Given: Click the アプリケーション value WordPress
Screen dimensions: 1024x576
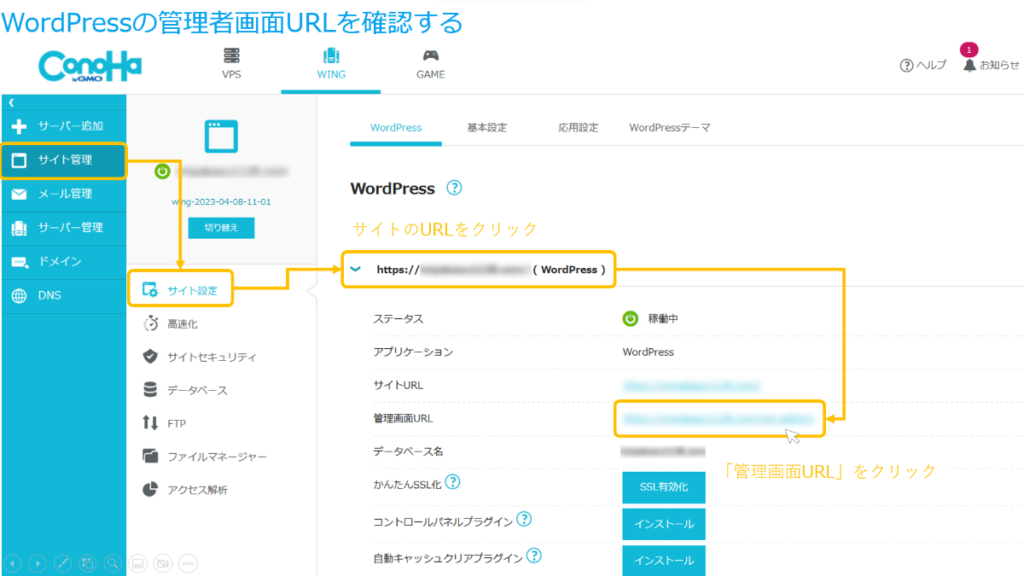Looking at the screenshot, I should click(x=648, y=352).
